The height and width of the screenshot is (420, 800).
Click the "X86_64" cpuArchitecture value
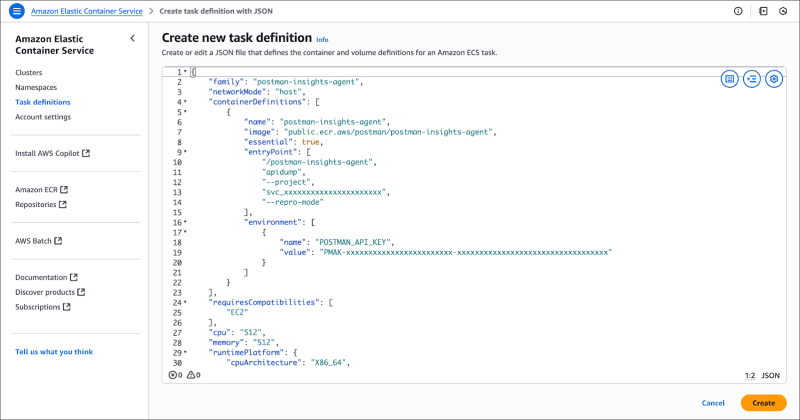coord(329,362)
